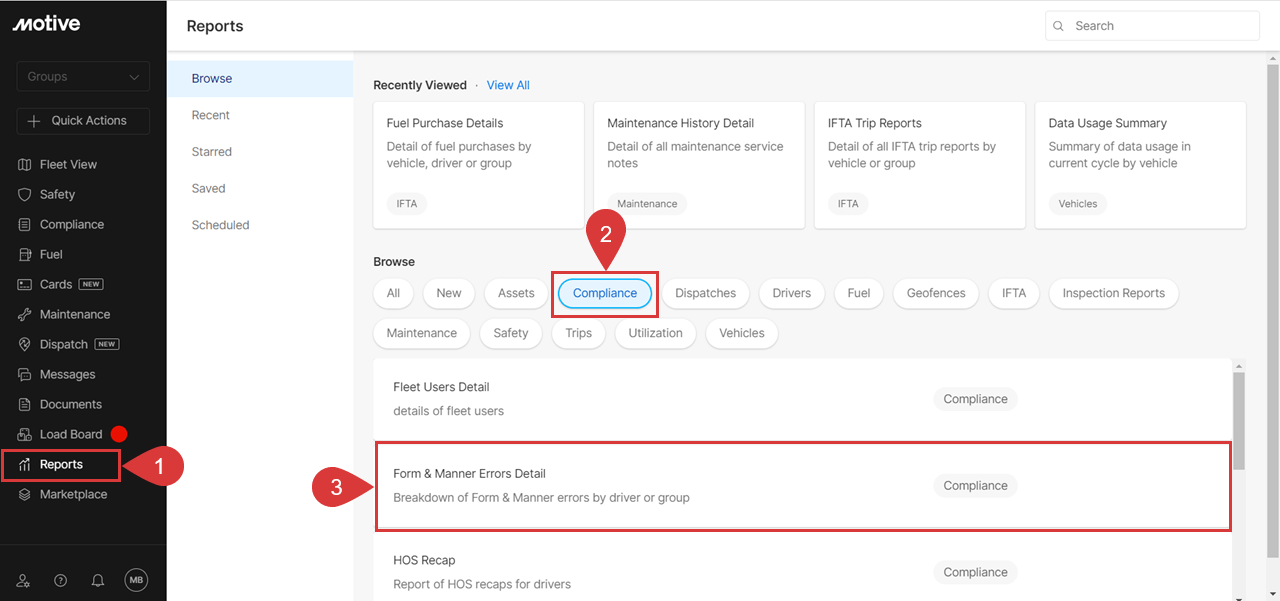Click the View All recently viewed link
Screen dimensions: 1280x601
[x=508, y=85]
